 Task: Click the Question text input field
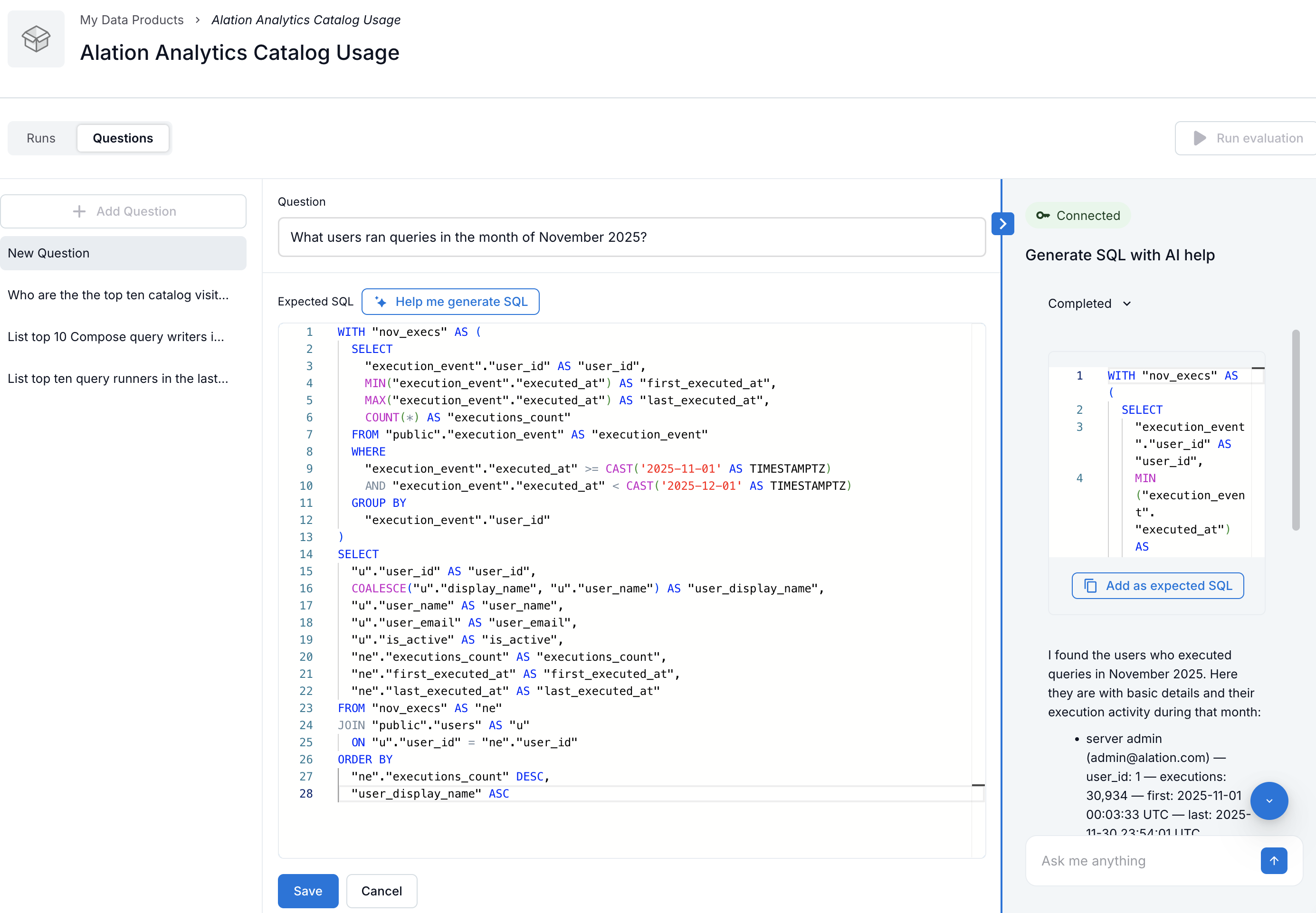(x=631, y=237)
